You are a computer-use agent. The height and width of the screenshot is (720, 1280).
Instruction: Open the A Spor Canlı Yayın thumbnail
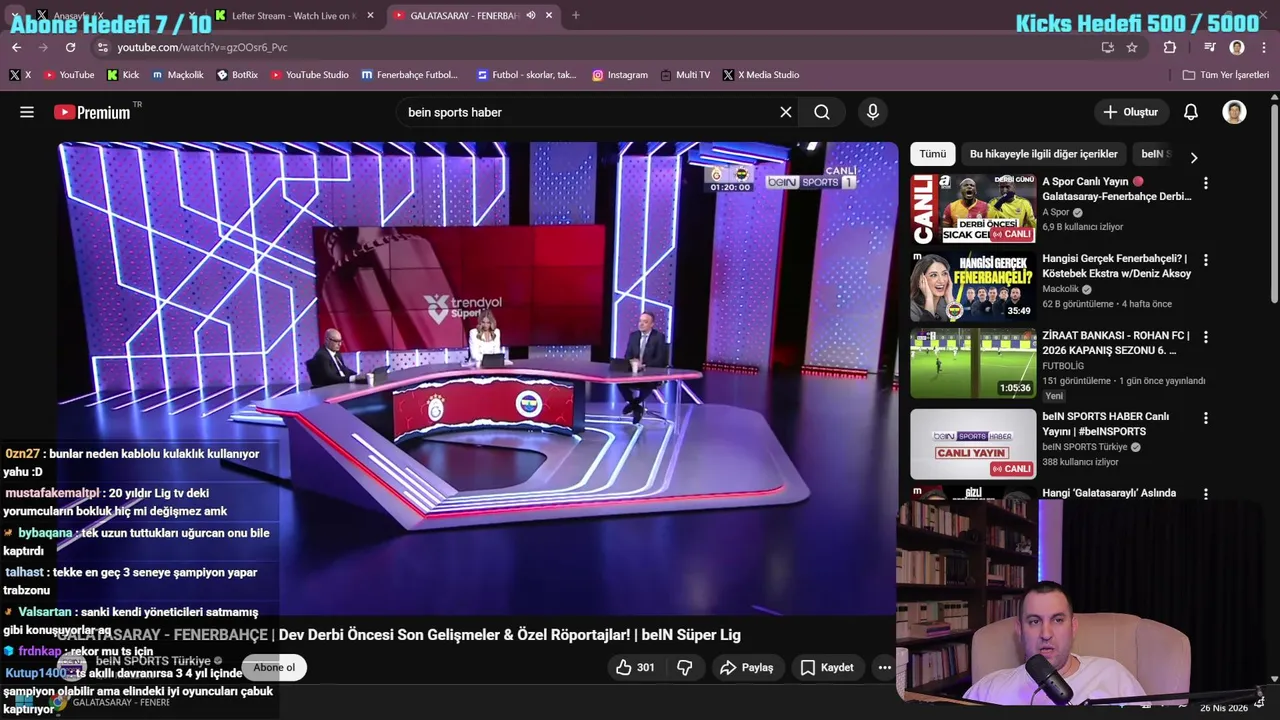click(973, 208)
